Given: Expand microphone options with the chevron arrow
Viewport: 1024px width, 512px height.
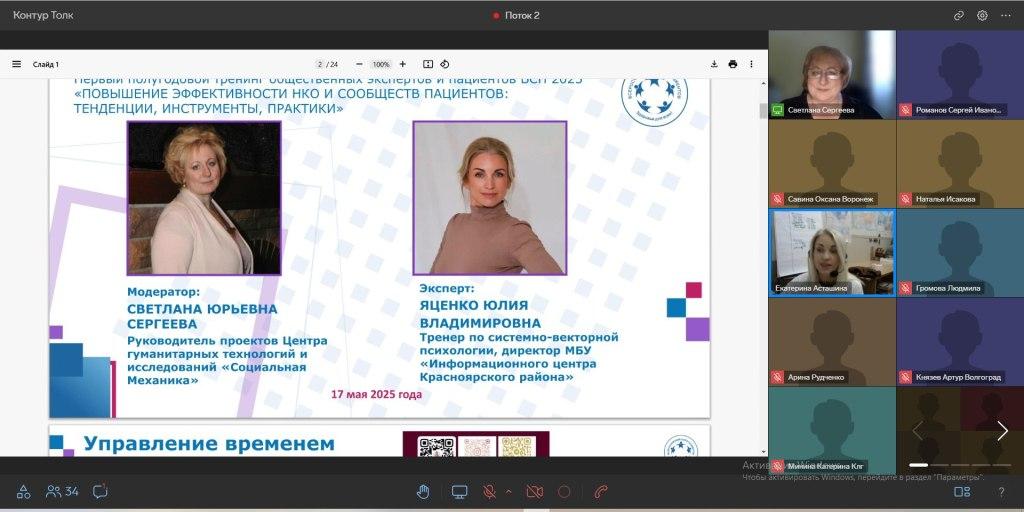Looking at the screenshot, I should [x=508, y=492].
